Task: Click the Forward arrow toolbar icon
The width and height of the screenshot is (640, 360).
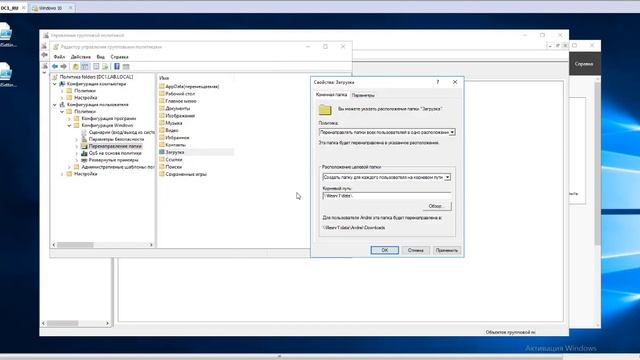Action: click(x=64, y=67)
